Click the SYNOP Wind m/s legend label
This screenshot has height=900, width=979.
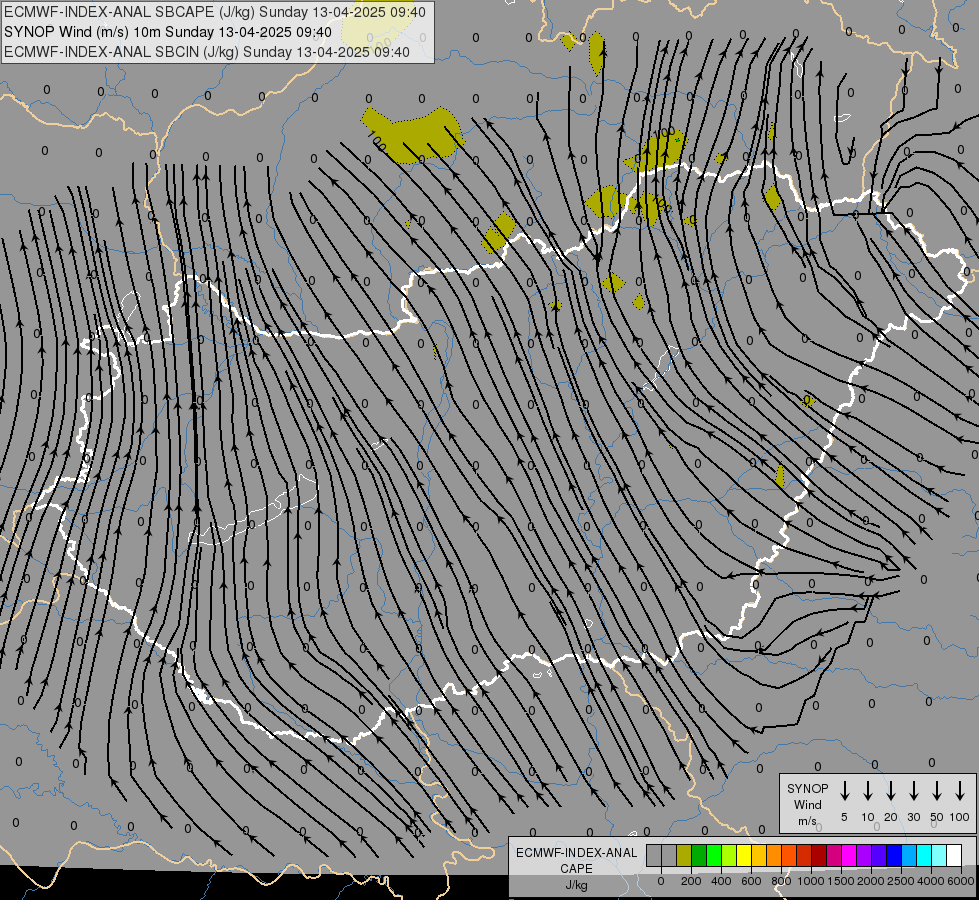(x=807, y=804)
